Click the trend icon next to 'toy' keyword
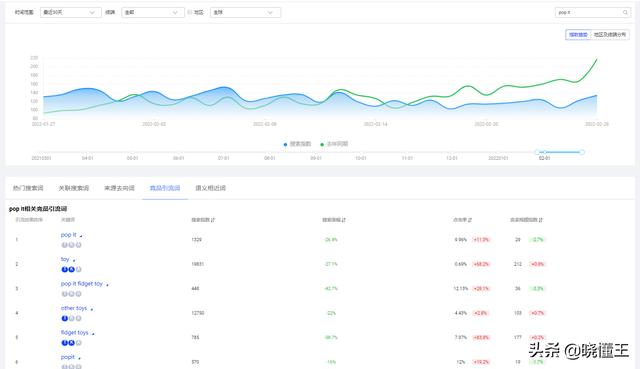This screenshot has width=640, height=369. pyautogui.click(x=74, y=260)
